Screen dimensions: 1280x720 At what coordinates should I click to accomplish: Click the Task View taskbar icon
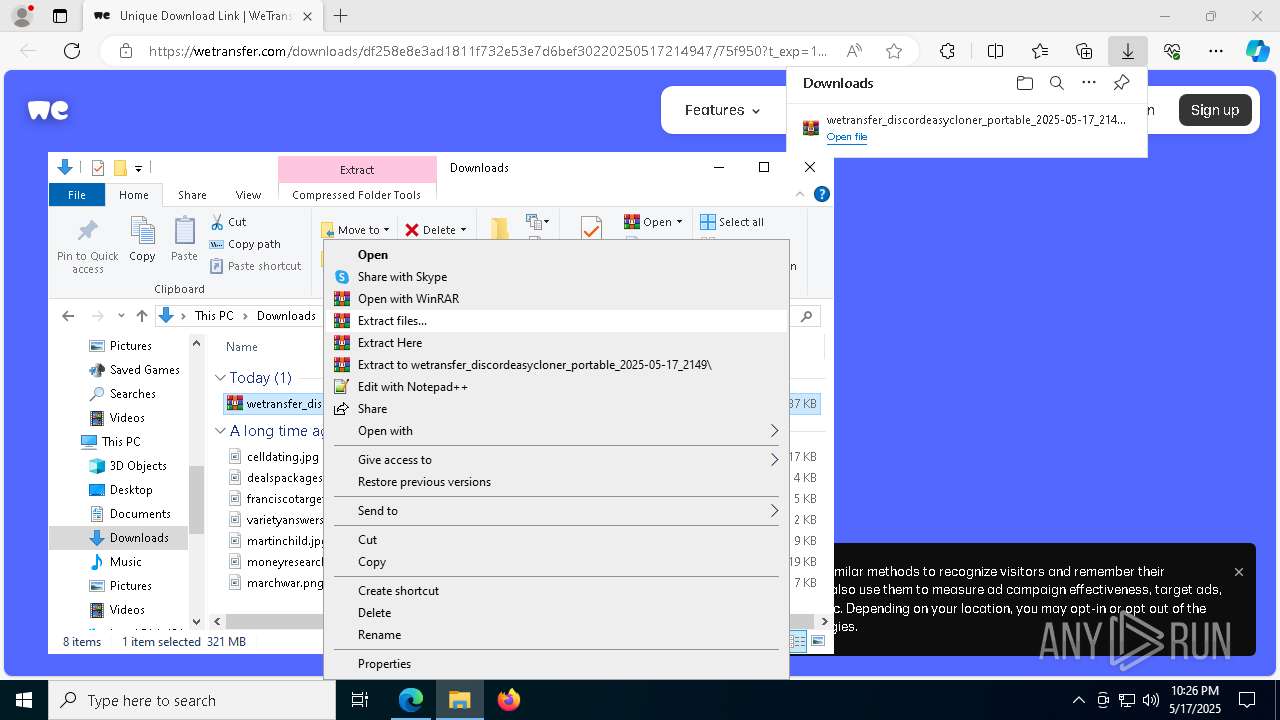pyautogui.click(x=360, y=700)
